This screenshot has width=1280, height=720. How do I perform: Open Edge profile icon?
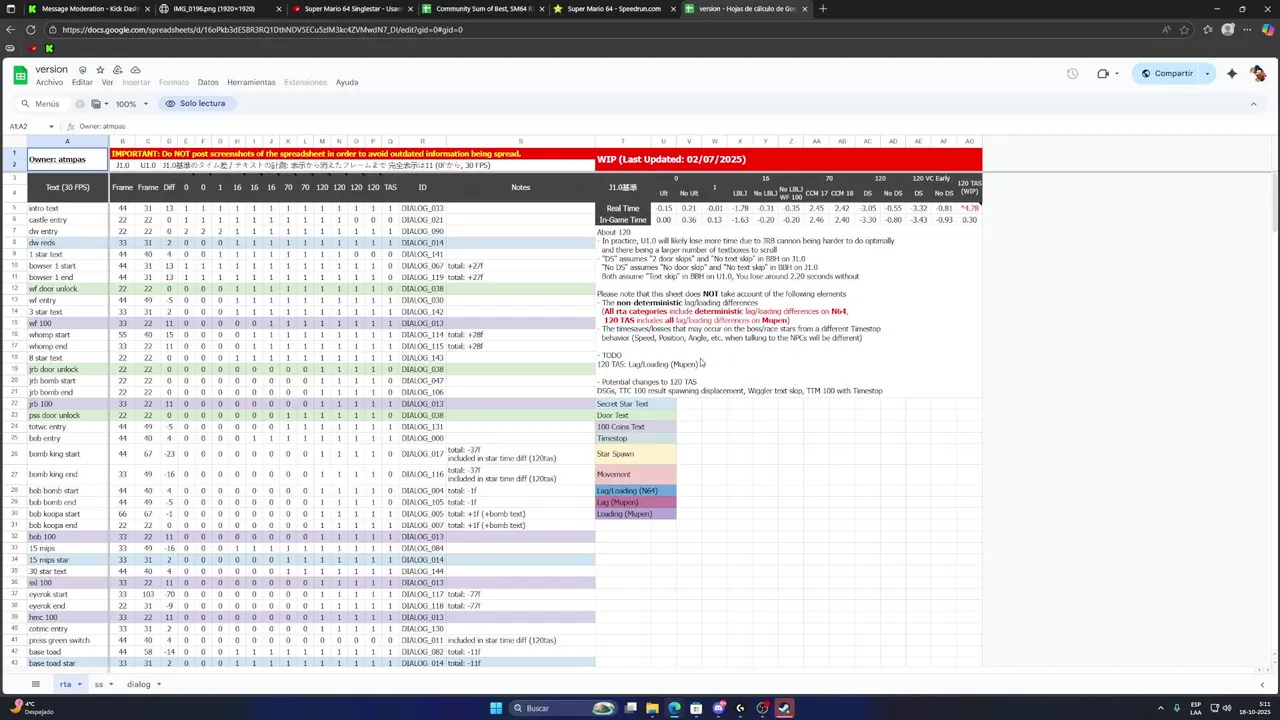1228,30
